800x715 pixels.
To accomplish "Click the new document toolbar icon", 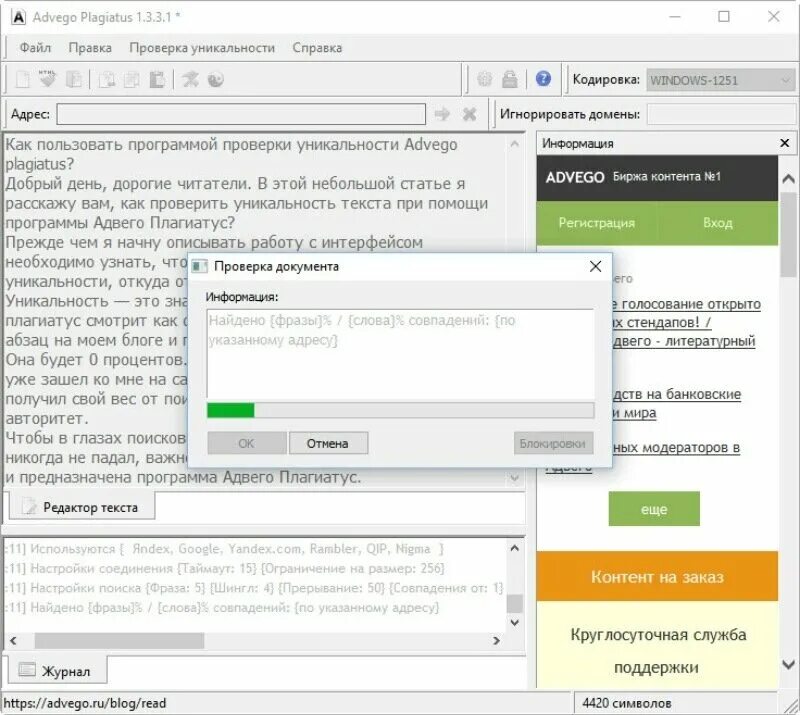I will [23, 79].
